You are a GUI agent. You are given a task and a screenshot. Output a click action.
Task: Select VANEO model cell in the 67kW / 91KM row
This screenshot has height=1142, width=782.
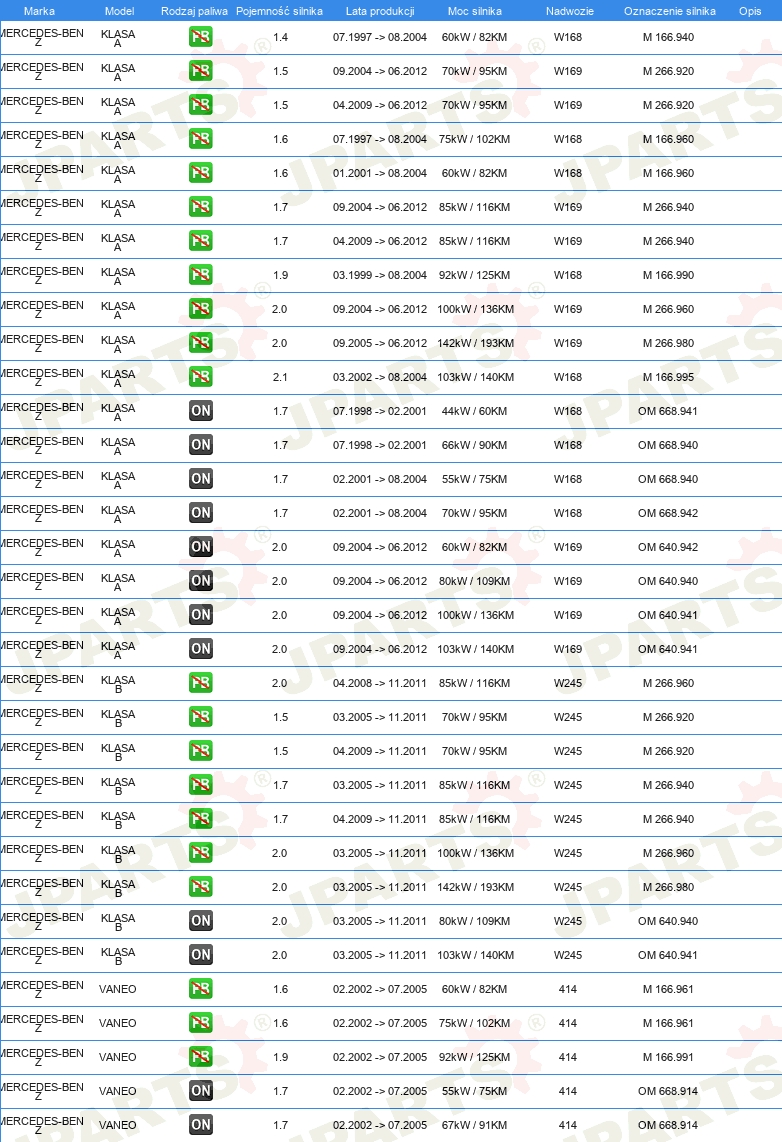(x=118, y=1125)
